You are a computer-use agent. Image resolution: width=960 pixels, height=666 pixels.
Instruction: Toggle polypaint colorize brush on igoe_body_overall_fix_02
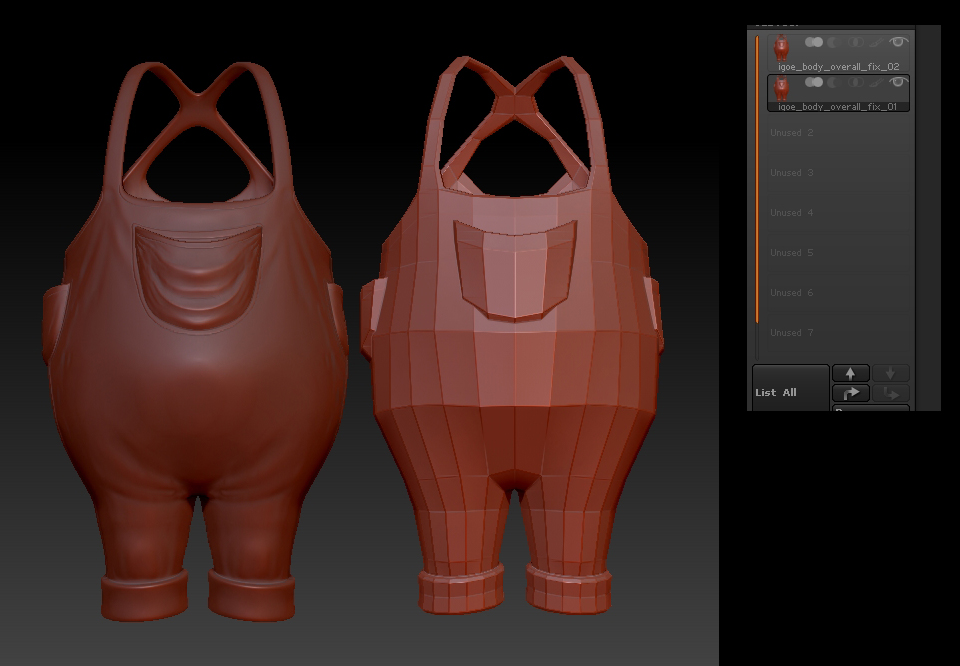click(x=877, y=43)
